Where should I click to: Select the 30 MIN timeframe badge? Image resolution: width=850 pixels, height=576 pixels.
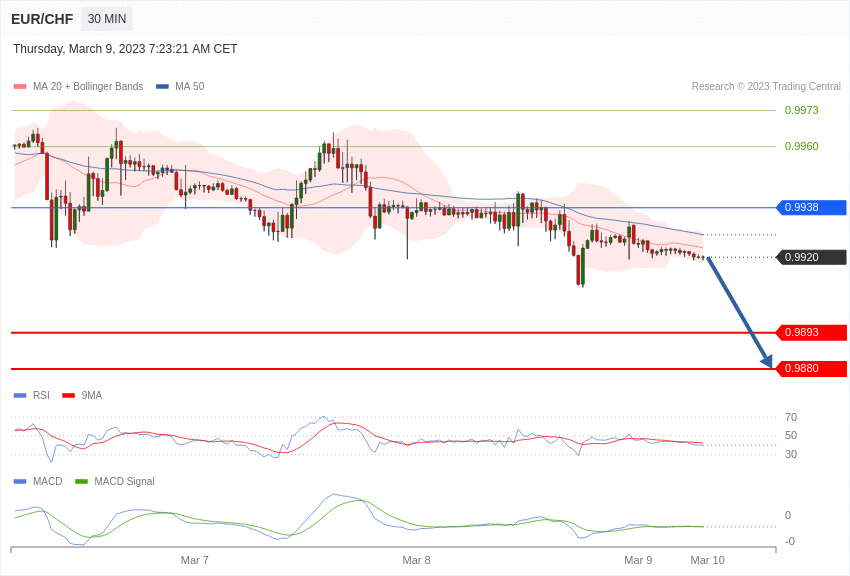107,19
